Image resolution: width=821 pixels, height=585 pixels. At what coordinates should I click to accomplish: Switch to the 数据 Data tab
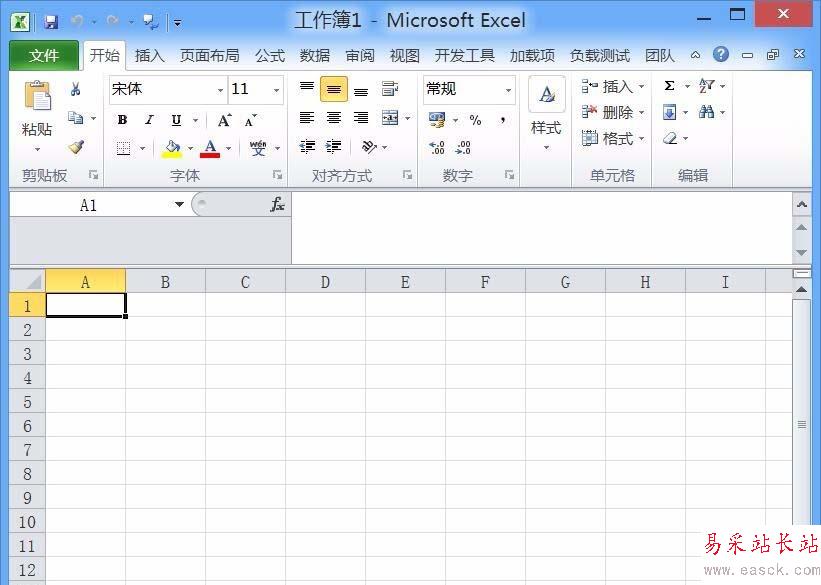pyautogui.click(x=315, y=56)
